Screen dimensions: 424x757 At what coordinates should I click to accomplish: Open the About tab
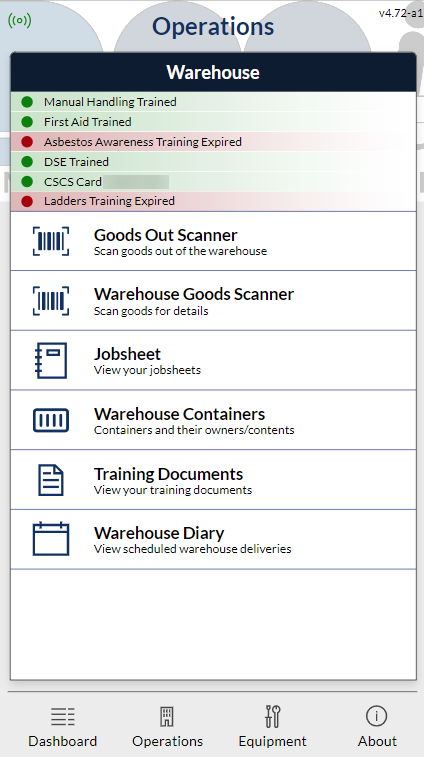(x=377, y=727)
